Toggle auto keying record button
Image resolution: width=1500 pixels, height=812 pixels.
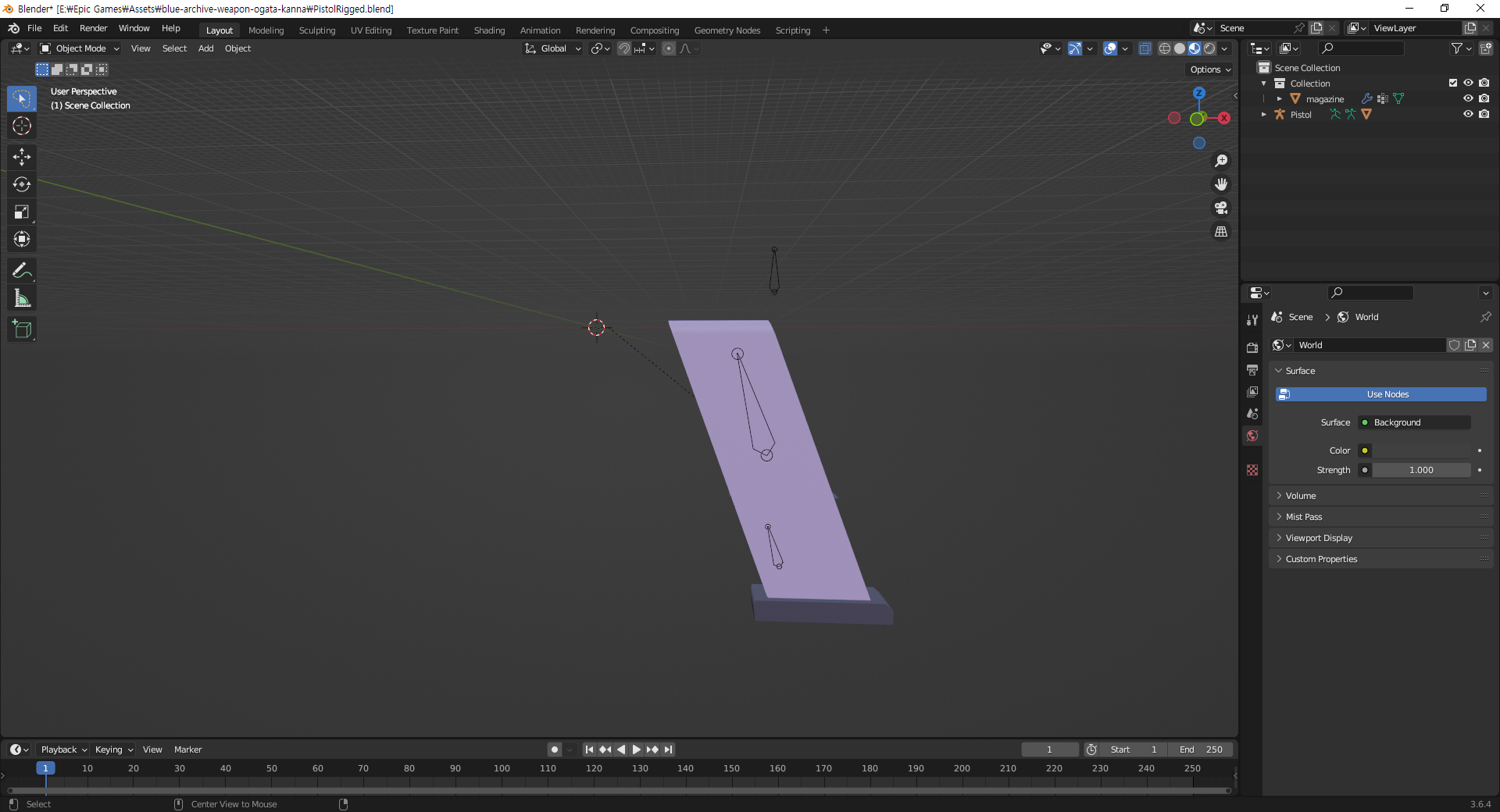pyautogui.click(x=554, y=750)
